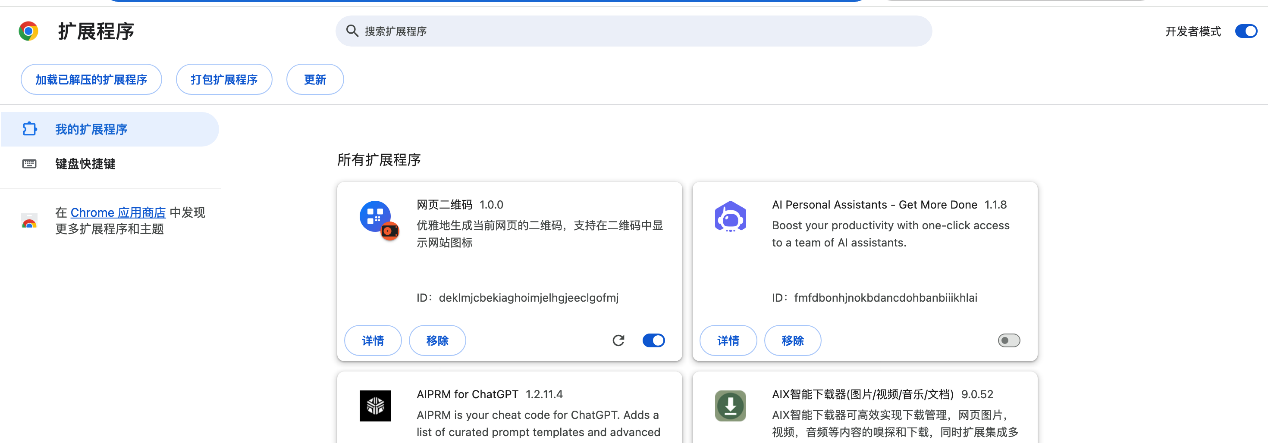Click the AIPRM for ChatGPT icon
The width and height of the screenshot is (1268, 443).
[x=375, y=405]
